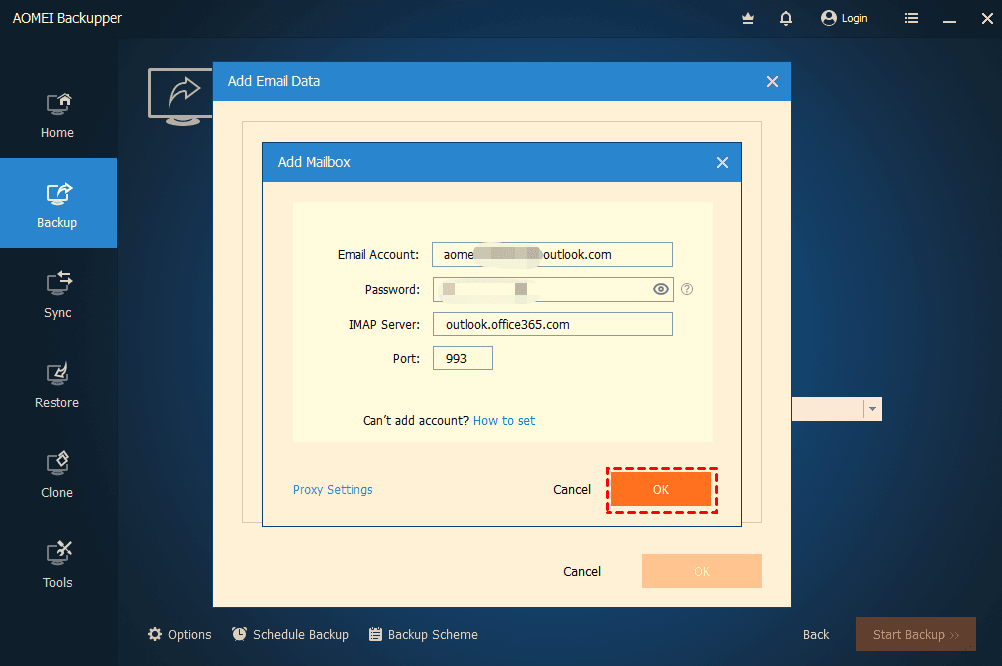Open the notifications bell

pyautogui.click(x=786, y=19)
